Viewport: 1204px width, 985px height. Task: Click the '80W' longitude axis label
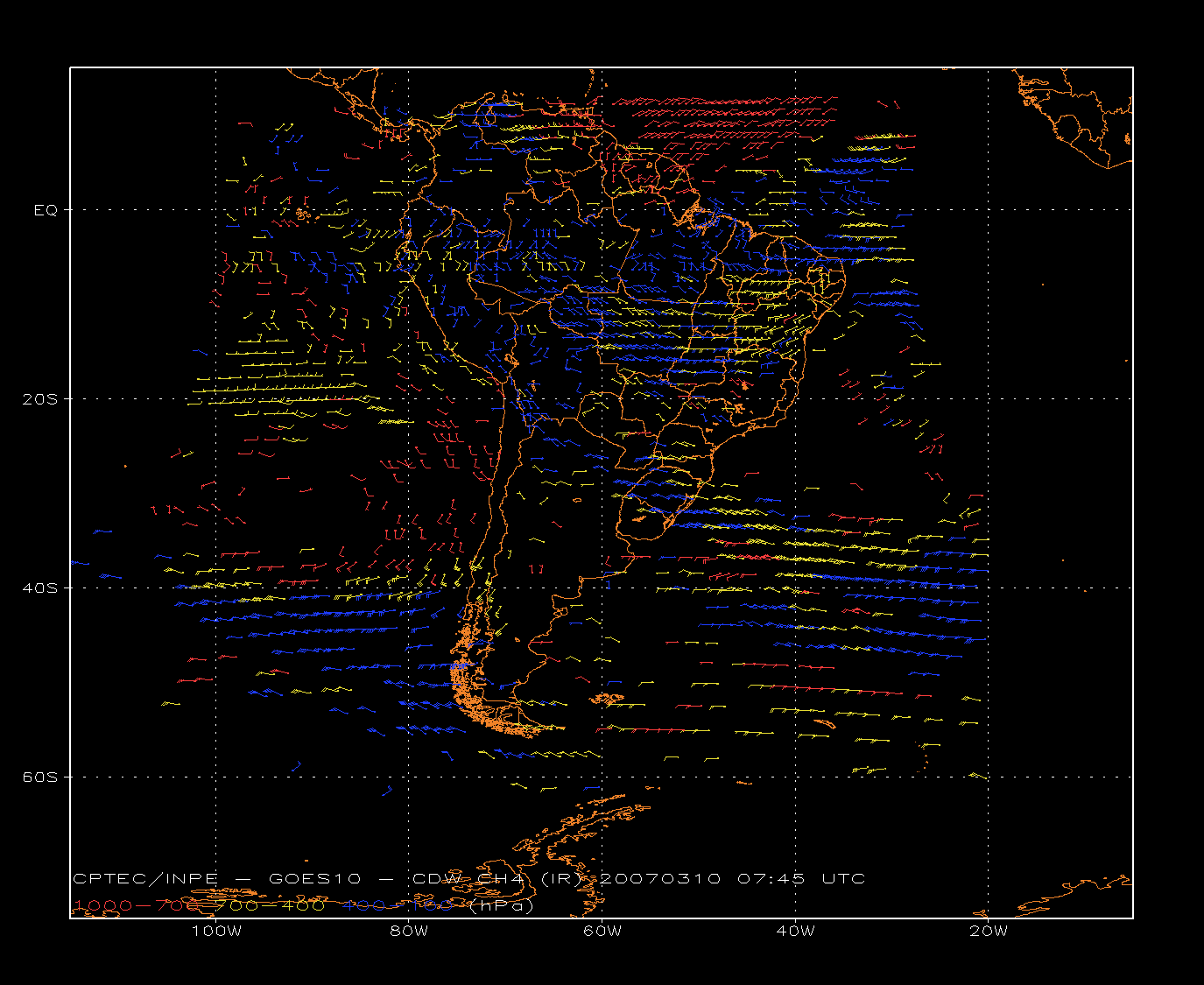(x=409, y=931)
